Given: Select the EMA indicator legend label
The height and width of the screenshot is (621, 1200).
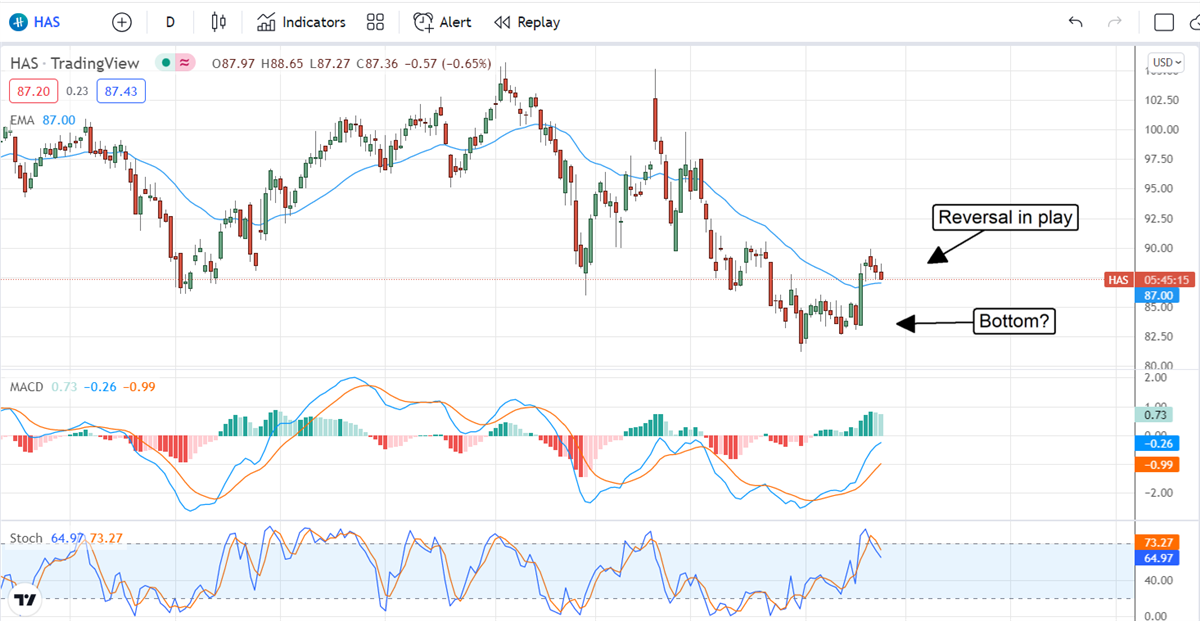Looking at the screenshot, I should click(22, 120).
